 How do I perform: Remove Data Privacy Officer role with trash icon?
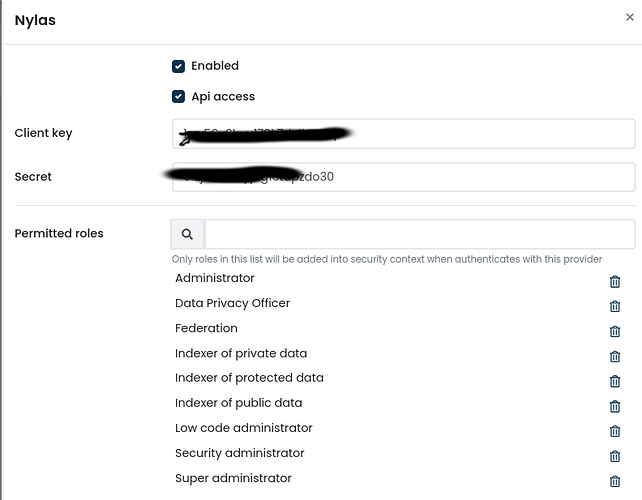pyautogui.click(x=615, y=306)
